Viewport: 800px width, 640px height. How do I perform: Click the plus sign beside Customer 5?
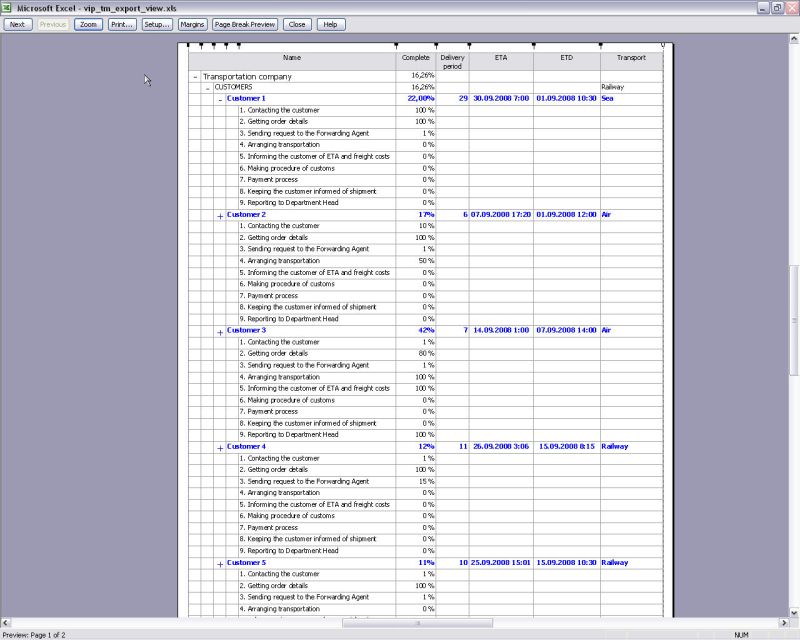click(220, 564)
